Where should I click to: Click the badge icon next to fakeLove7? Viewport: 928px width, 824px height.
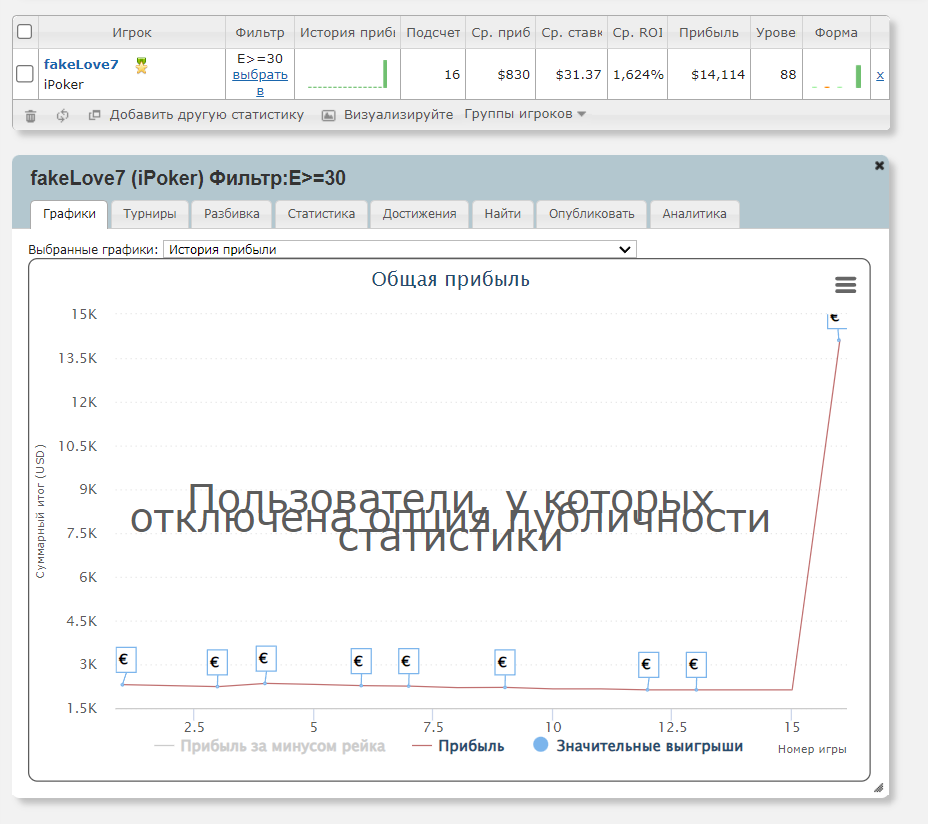(x=141, y=65)
